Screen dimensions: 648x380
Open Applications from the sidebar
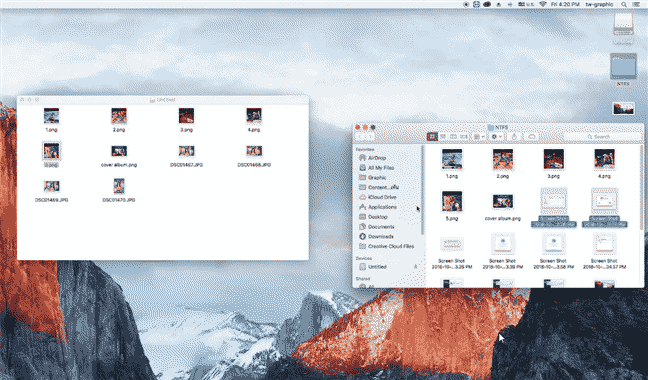point(382,207)
